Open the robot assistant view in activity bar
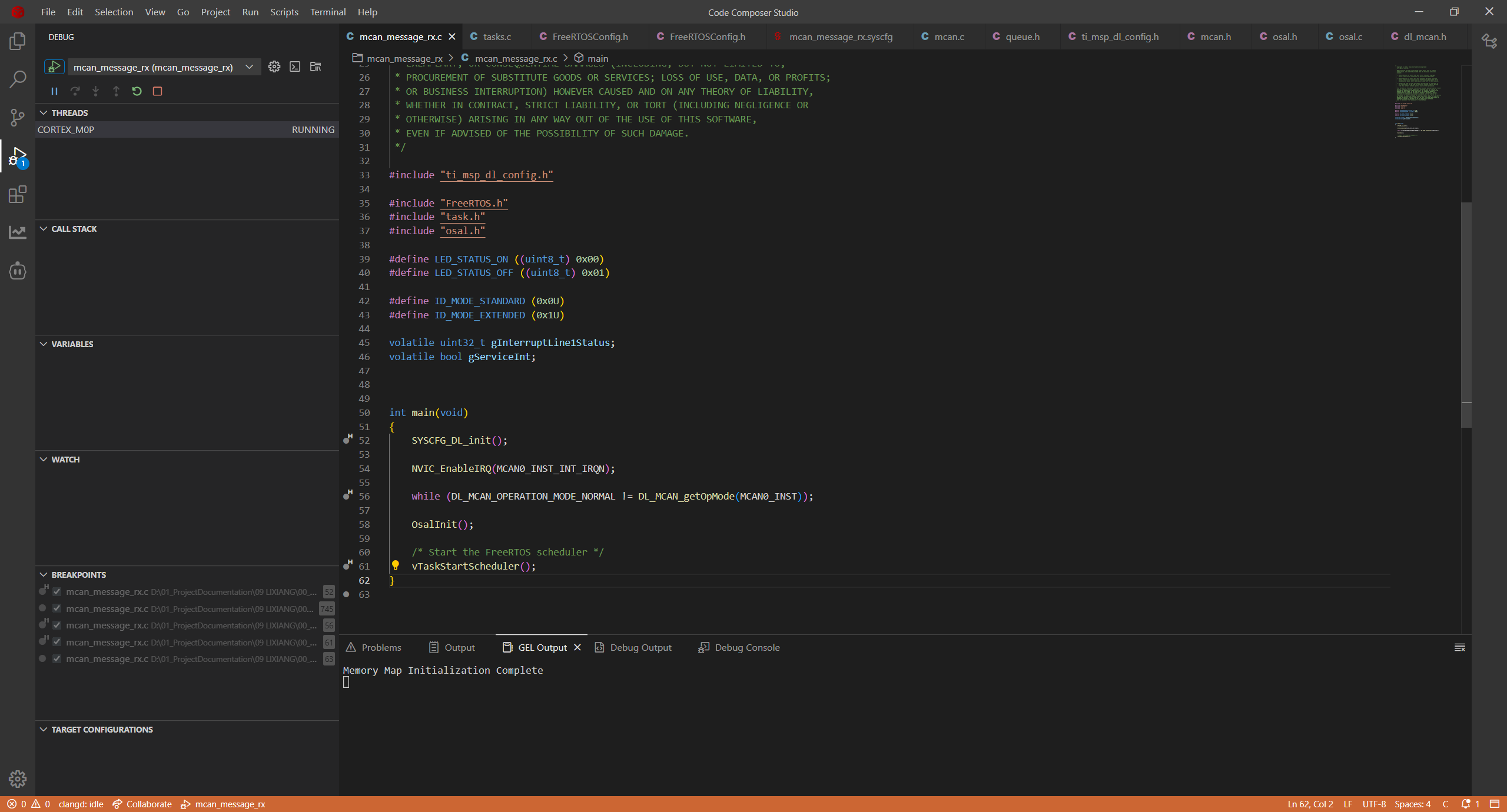The height and width of the screenshot is (812, 1507). (18, 271)
